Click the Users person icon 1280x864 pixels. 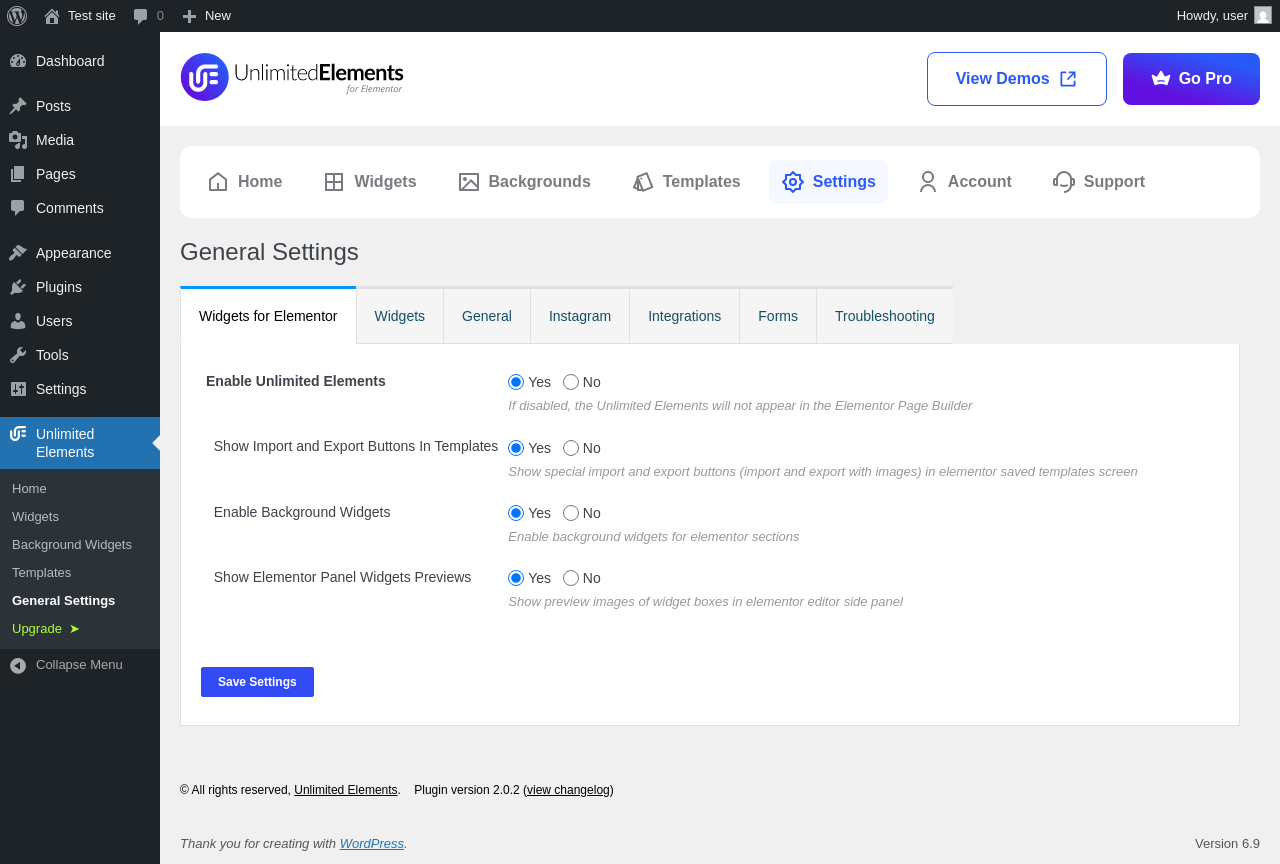(18, 321)
